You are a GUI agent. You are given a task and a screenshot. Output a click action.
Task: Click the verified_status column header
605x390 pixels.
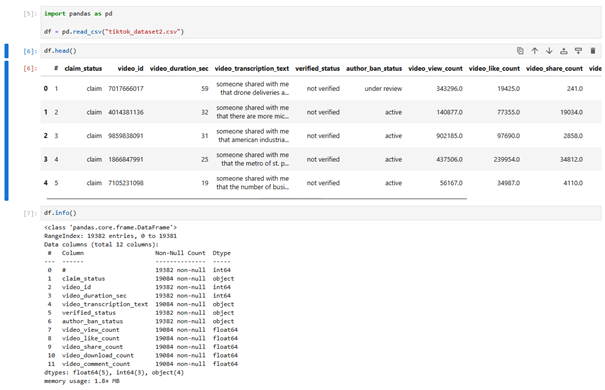[x=318, y=69]
